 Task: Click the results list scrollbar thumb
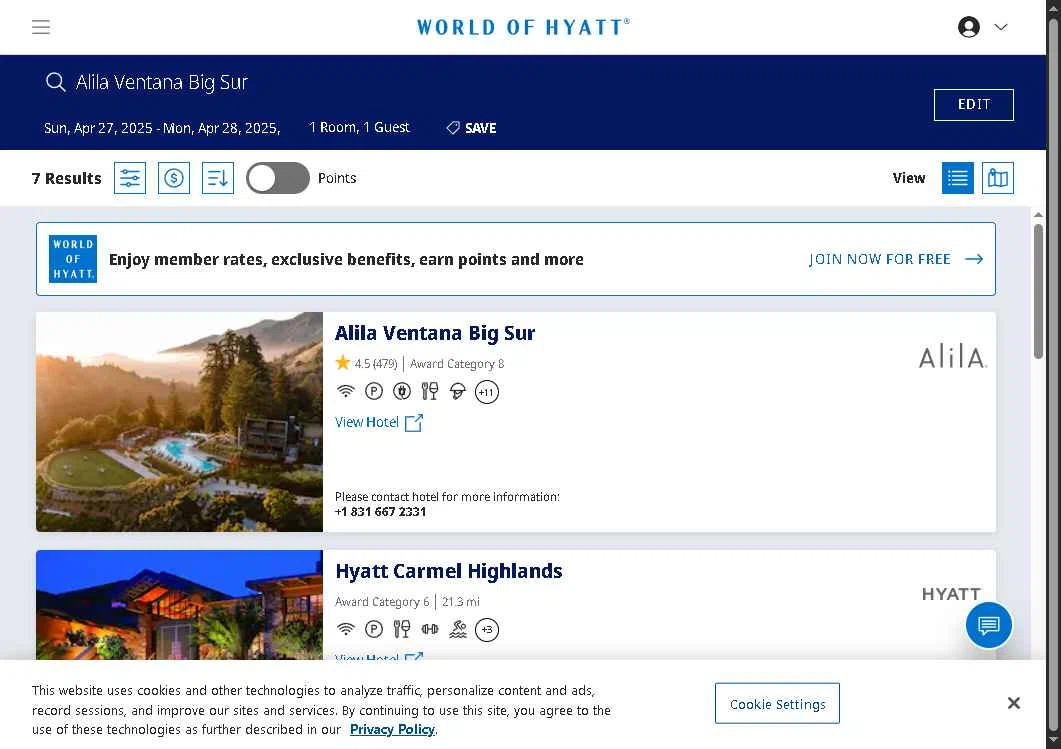coord(1038,291)
